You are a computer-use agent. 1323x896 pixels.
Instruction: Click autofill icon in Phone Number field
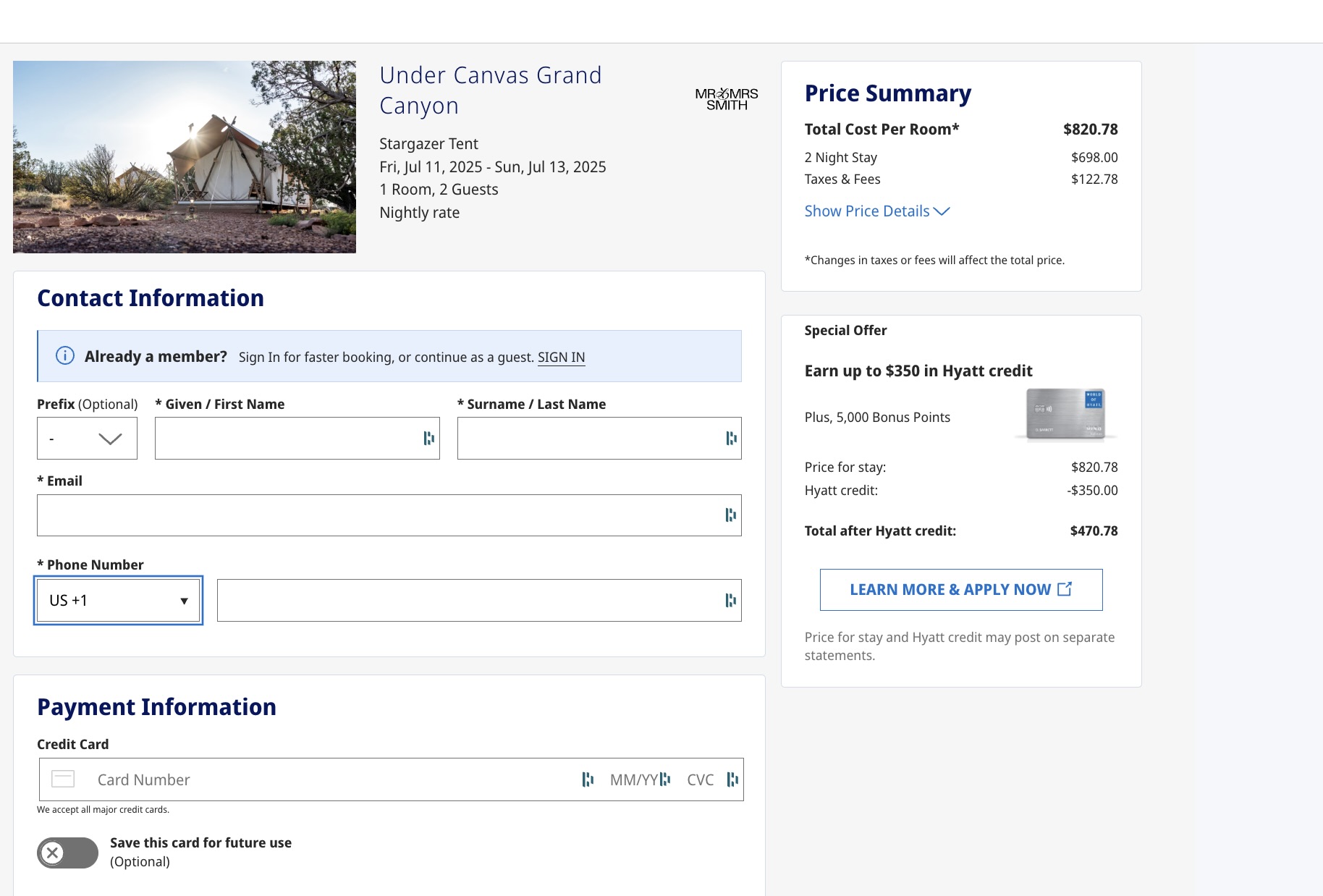coord(730,600)
